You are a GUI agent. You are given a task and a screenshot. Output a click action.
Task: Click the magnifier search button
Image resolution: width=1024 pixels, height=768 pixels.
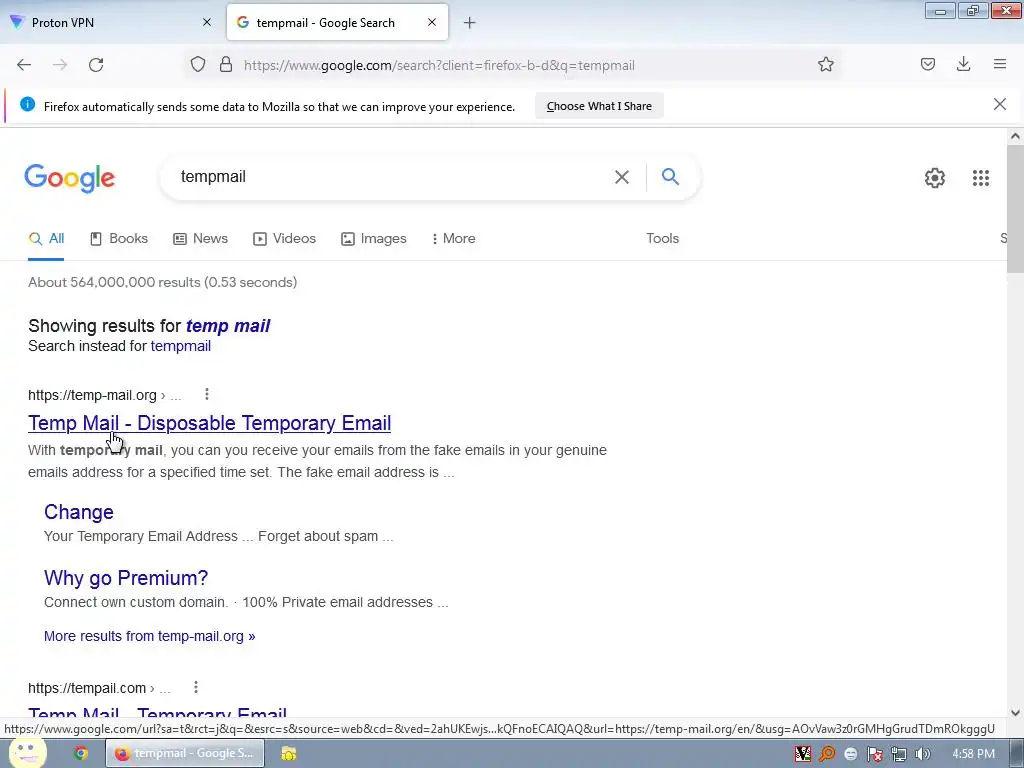point(670,176)
